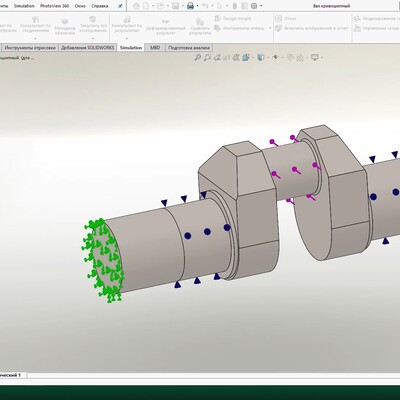Click Shell Manager ribbon button

[65, 27]
